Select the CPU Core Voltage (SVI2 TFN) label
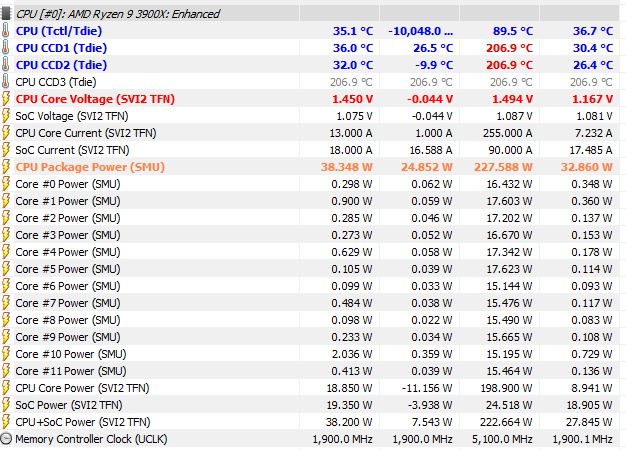626x450 pixels. (95, 99)
